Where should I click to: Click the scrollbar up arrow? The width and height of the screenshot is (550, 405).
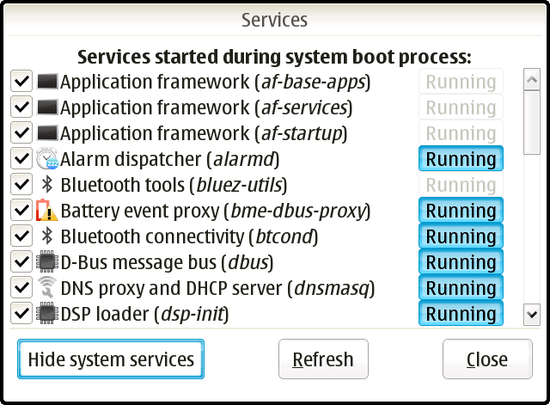(532, 79)
